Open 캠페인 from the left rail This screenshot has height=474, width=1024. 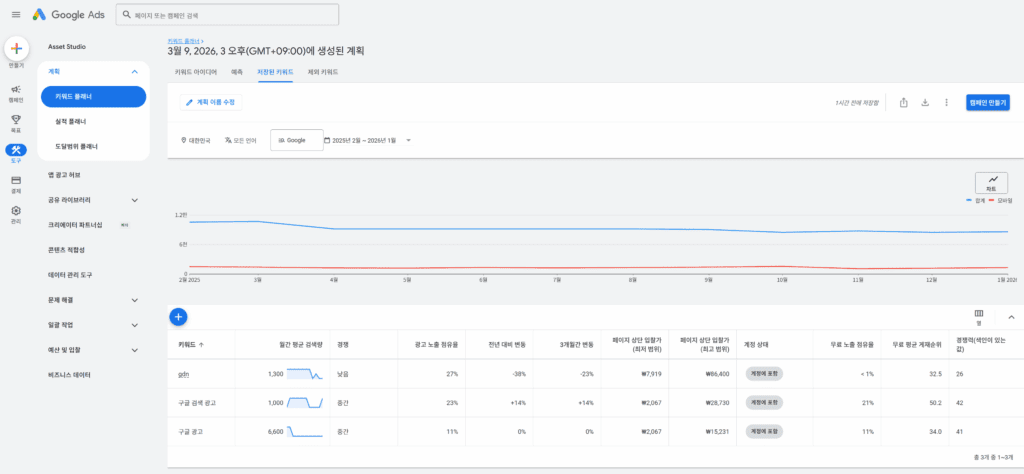pyautogui.click(x=16, y=92)
